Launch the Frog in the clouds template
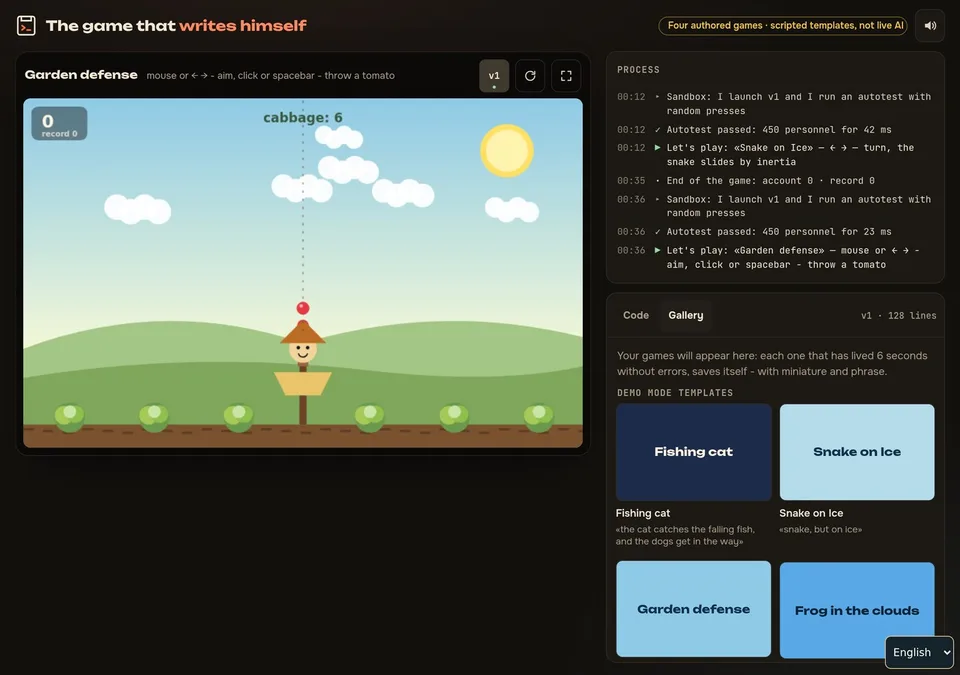Image resolution: width=960 pixels, height=675 pixels. coord(857,609)
